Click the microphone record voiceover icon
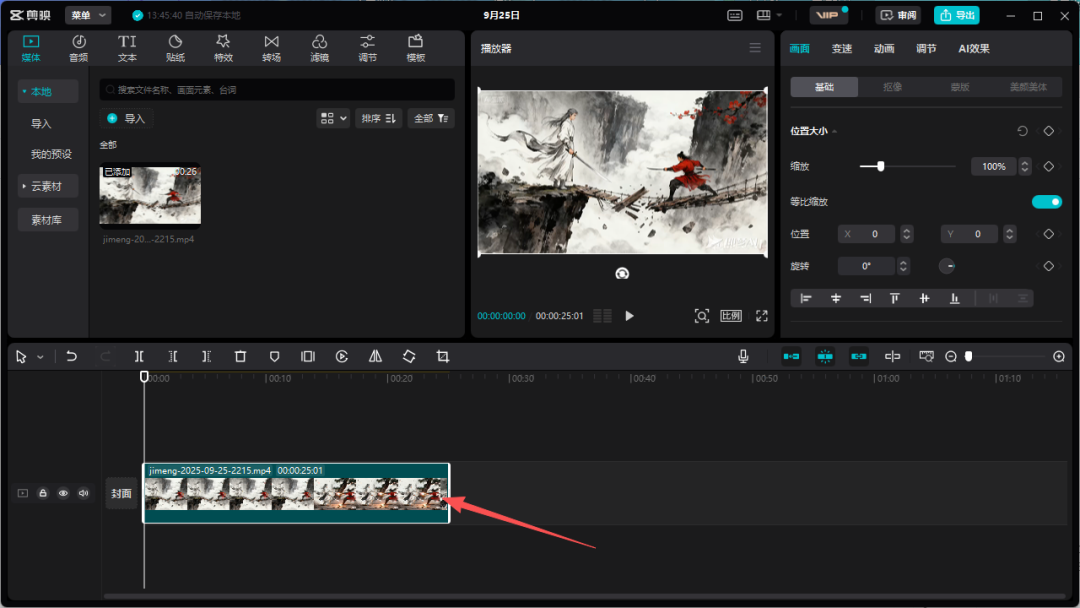This screenshot has width=1080, height=608. [743, 356]
